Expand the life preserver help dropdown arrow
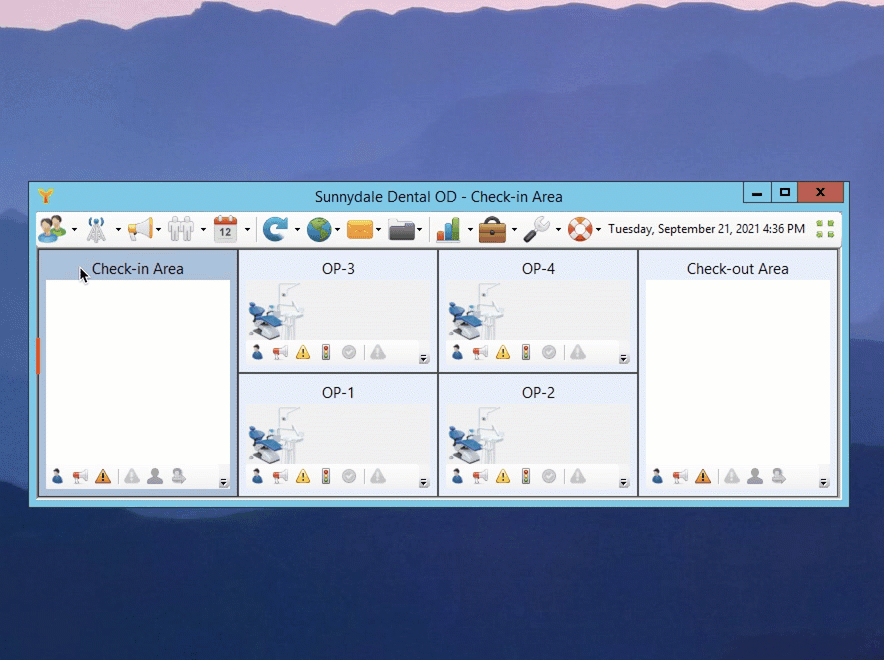The height and width of the screenshot is (660, 884). point(599,230)
